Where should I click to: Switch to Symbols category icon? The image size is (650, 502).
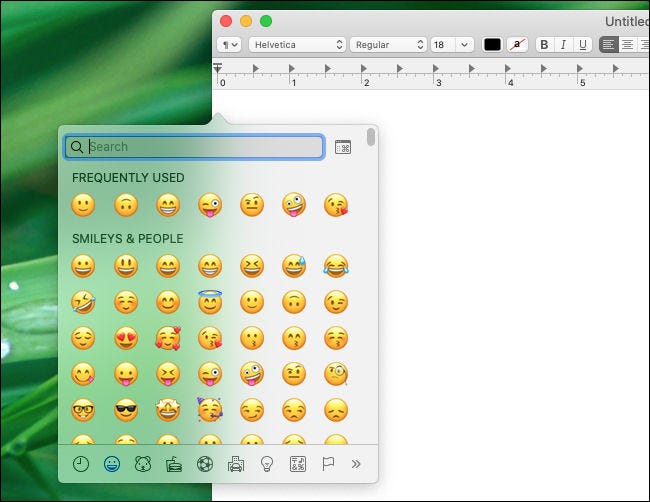coord(298,464)
